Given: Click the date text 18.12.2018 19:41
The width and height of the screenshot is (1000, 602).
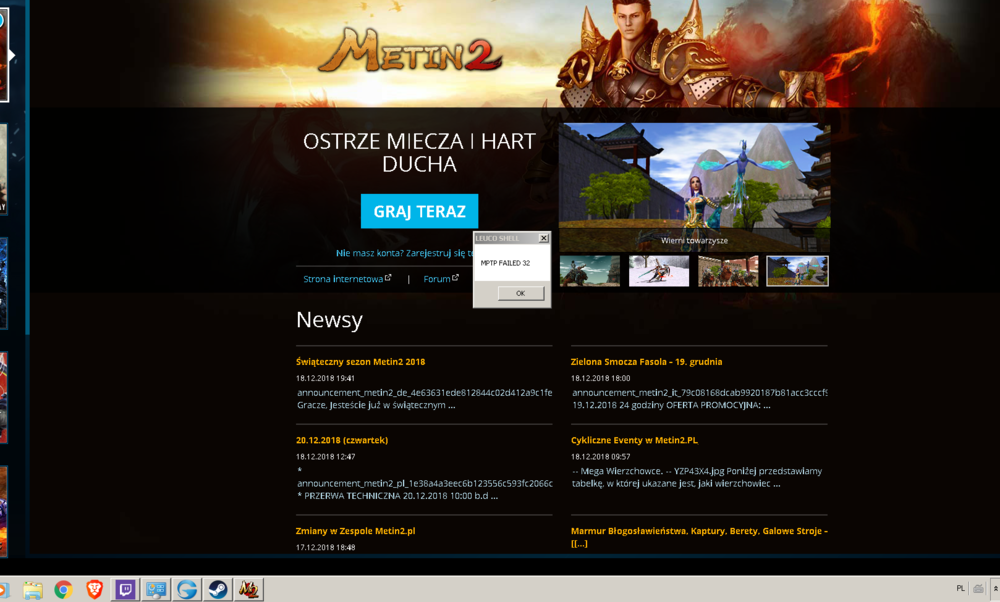Looking at the screenshot, I should pos(325,378).
